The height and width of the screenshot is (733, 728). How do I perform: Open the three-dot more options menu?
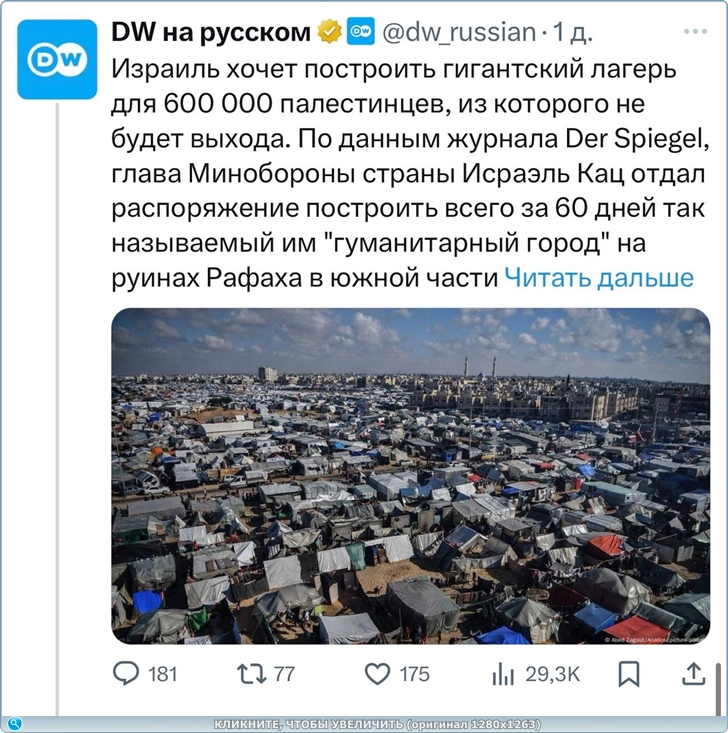[x=695, y=31]
